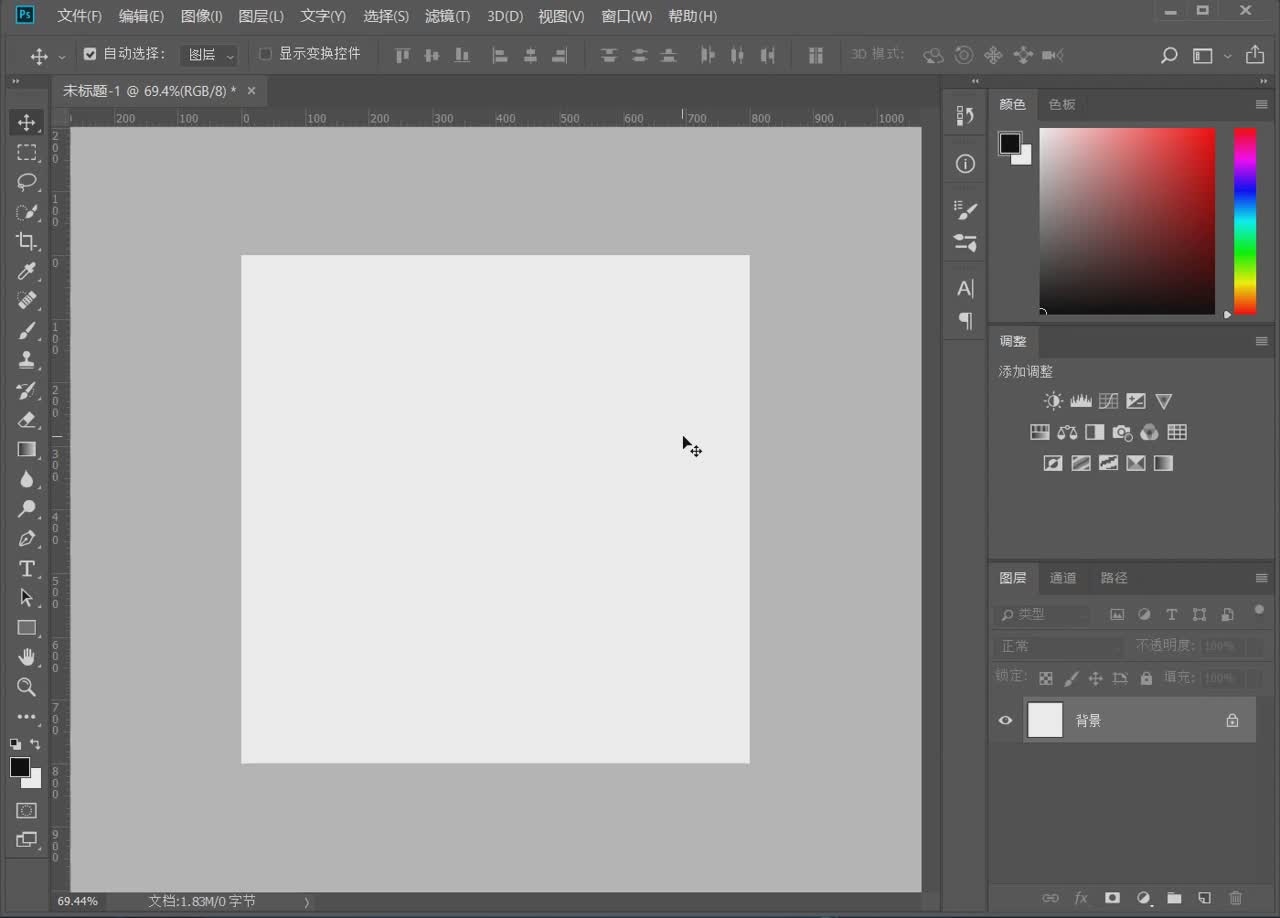Select the Rectangular Marquee tool

coord(27,152)
